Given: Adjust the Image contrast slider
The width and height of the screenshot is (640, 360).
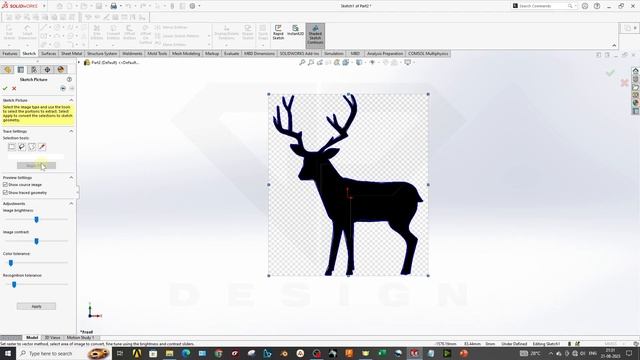Looking at the screenshot, I should coord(36,241).
